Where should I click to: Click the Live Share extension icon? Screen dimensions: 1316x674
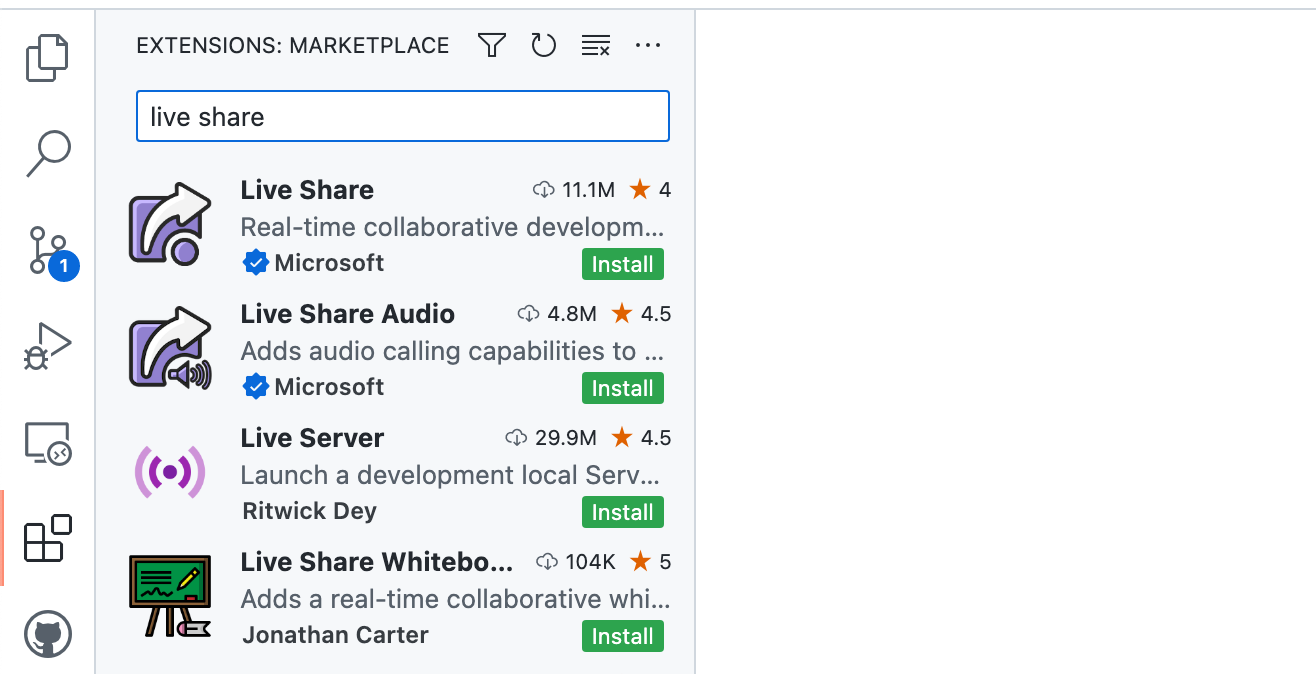[x=170, y=222]
